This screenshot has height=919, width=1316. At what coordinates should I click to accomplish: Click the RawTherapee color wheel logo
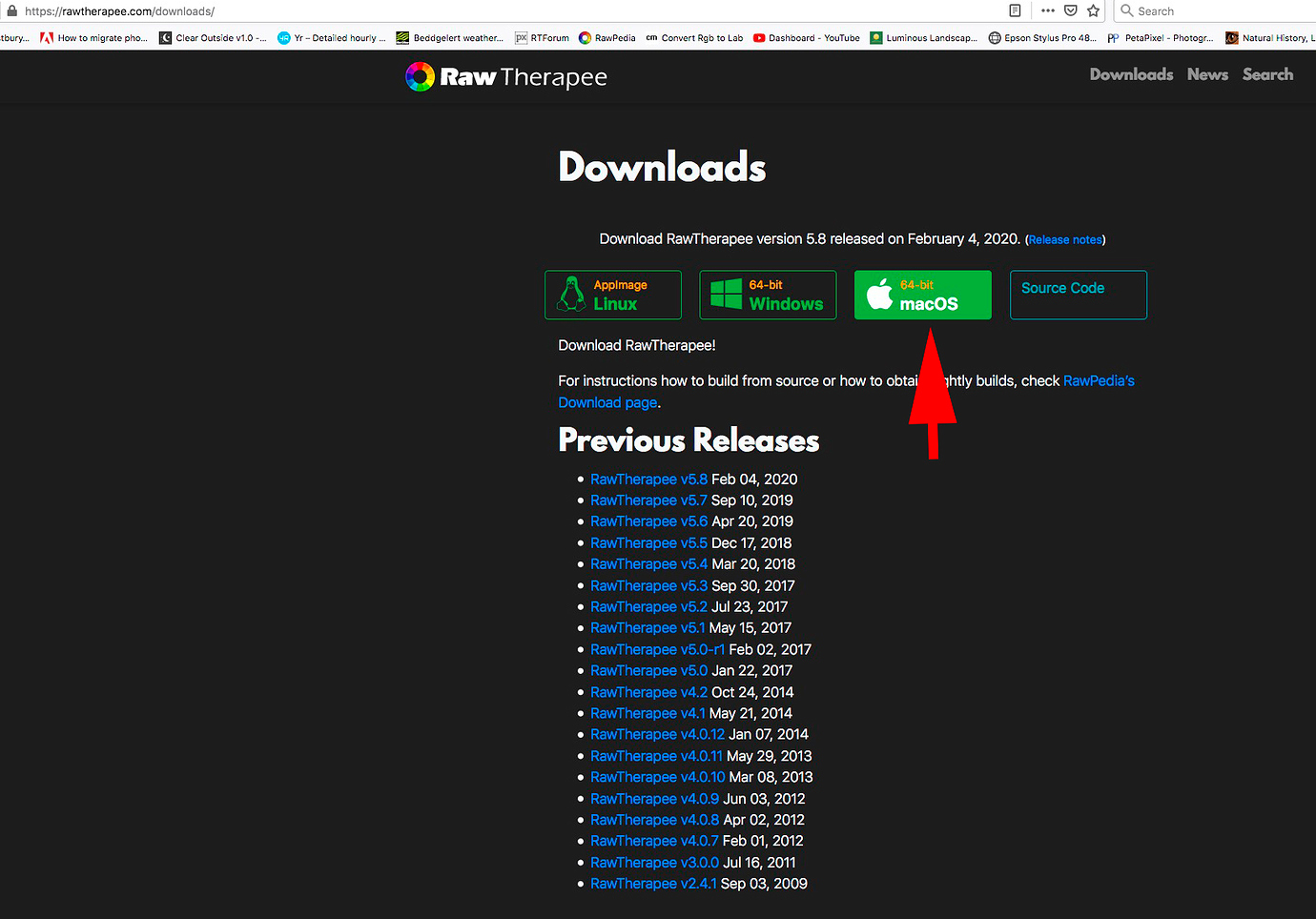(420, 76)
